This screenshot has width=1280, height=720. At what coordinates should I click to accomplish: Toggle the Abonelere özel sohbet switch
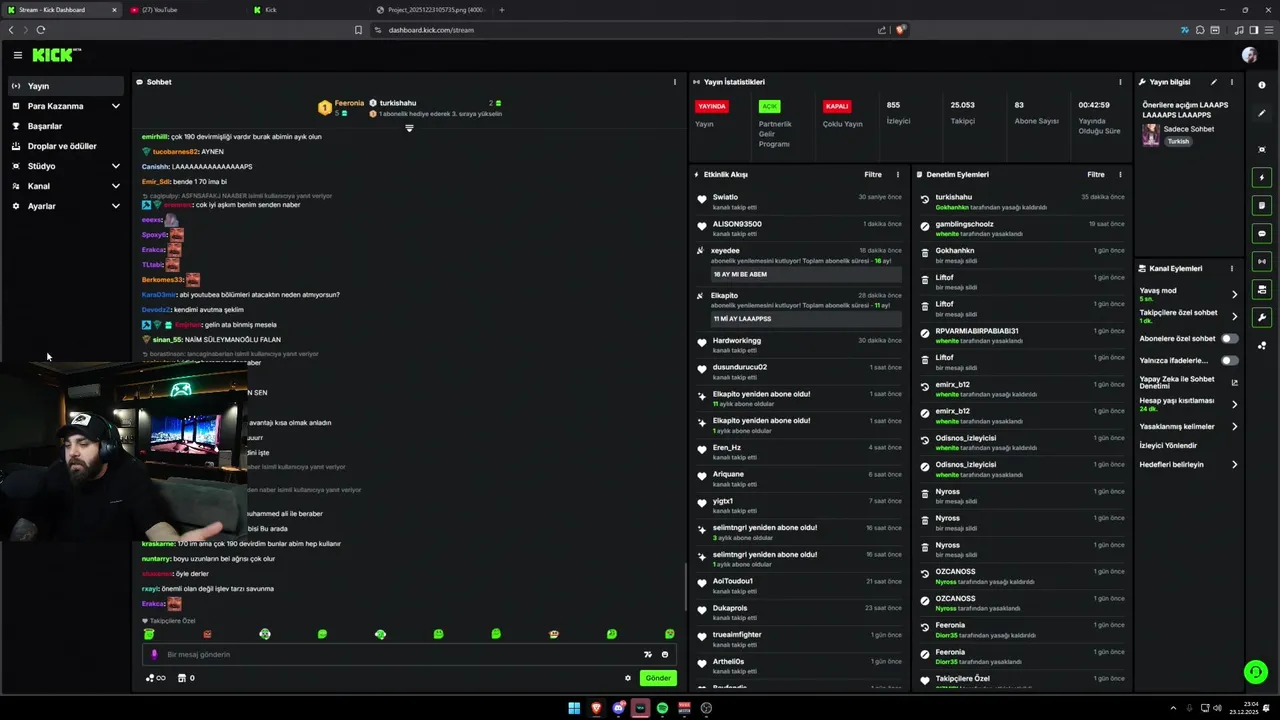1229,339
